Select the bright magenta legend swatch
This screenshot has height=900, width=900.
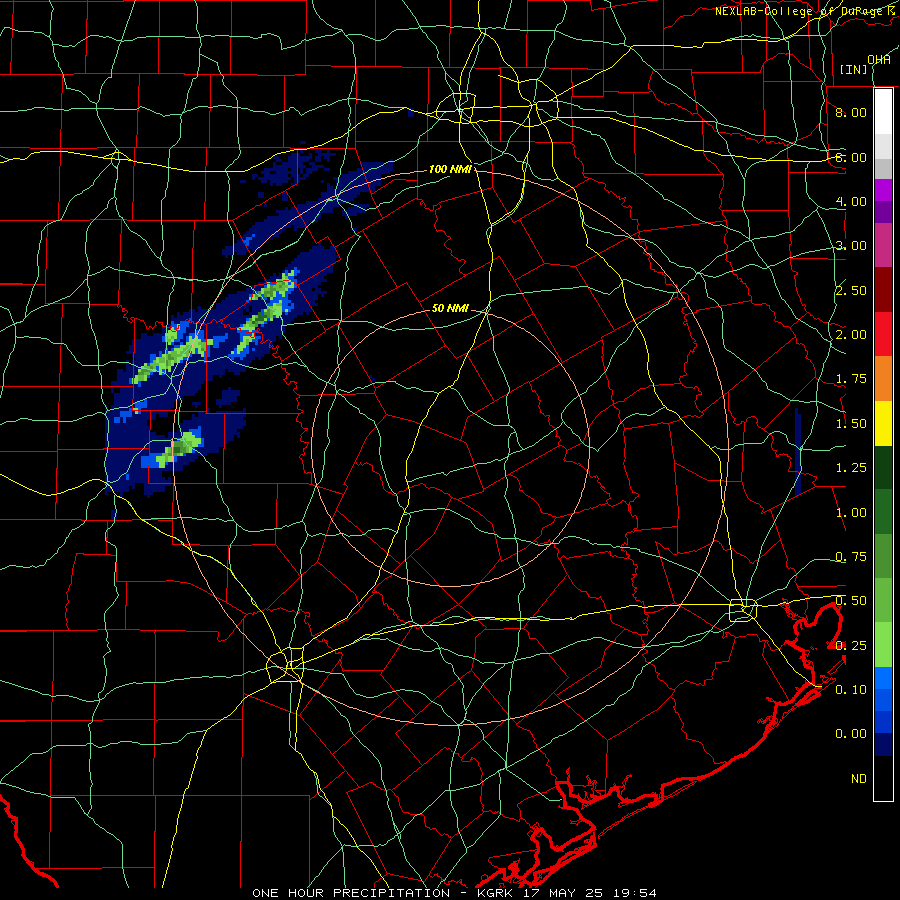(883, 190)
